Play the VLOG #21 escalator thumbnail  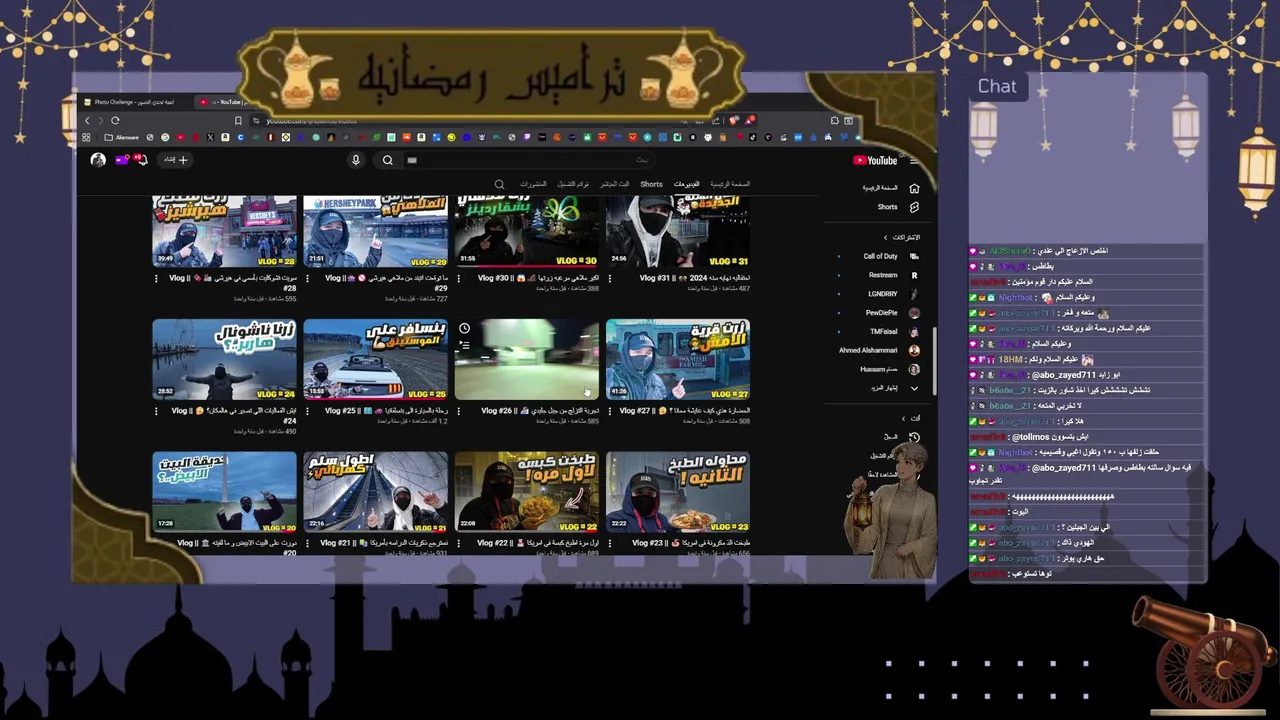pos(376,492)
